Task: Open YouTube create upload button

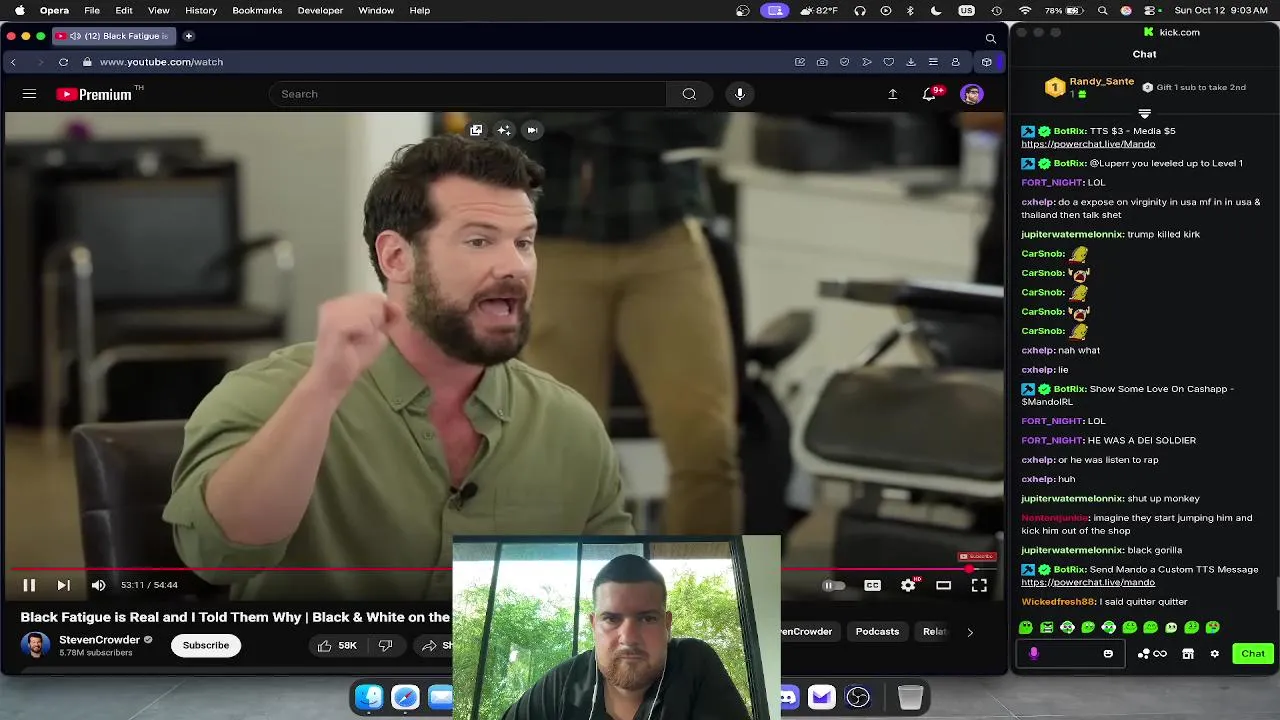Action: [x=892, y=94]
